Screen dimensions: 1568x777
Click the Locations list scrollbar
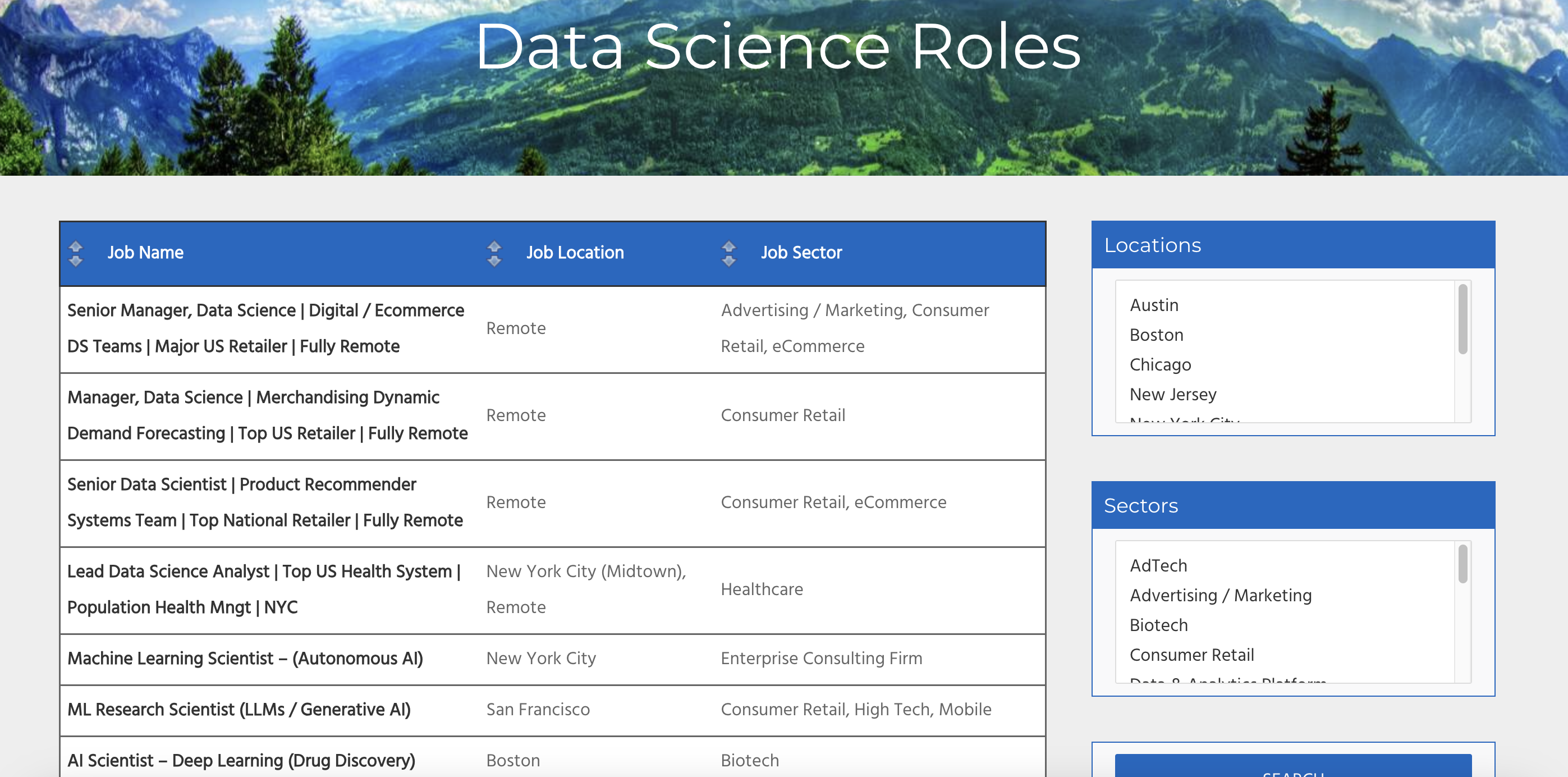coord(1462,317)
